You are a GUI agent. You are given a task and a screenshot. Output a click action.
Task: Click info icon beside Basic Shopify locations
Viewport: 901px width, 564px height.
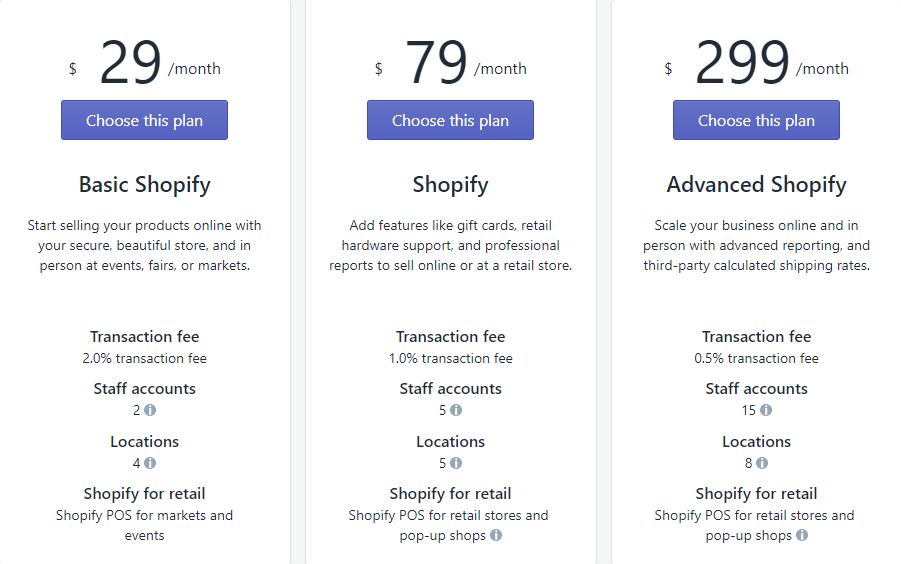pos(150,463)
